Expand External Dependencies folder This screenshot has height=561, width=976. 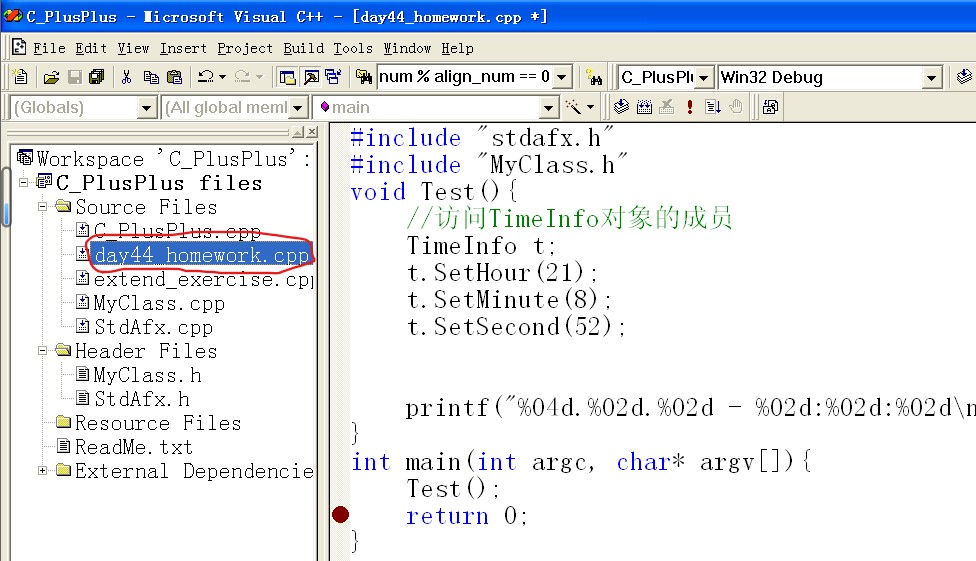pyautogui.click(x=42, y=470)
